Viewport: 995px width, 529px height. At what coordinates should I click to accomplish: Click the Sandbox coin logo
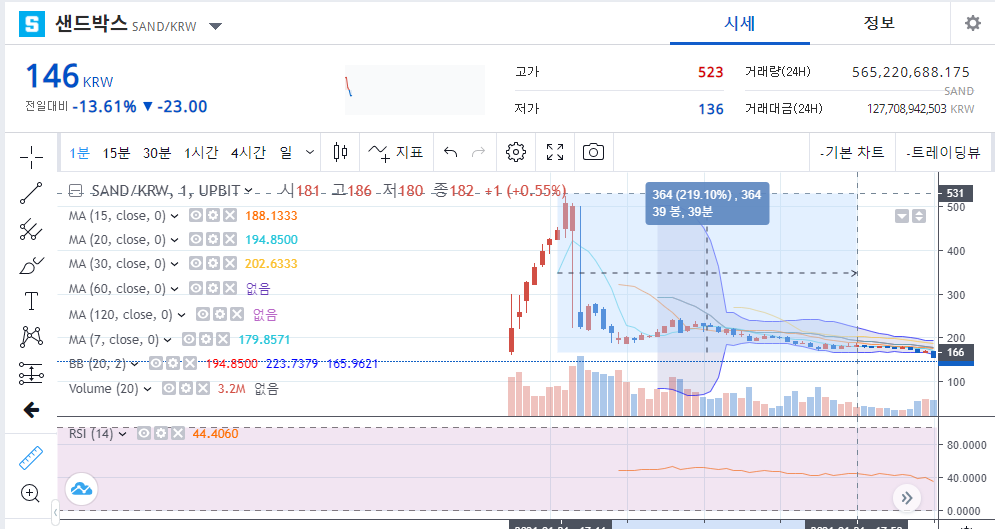[x=32, y=24]
